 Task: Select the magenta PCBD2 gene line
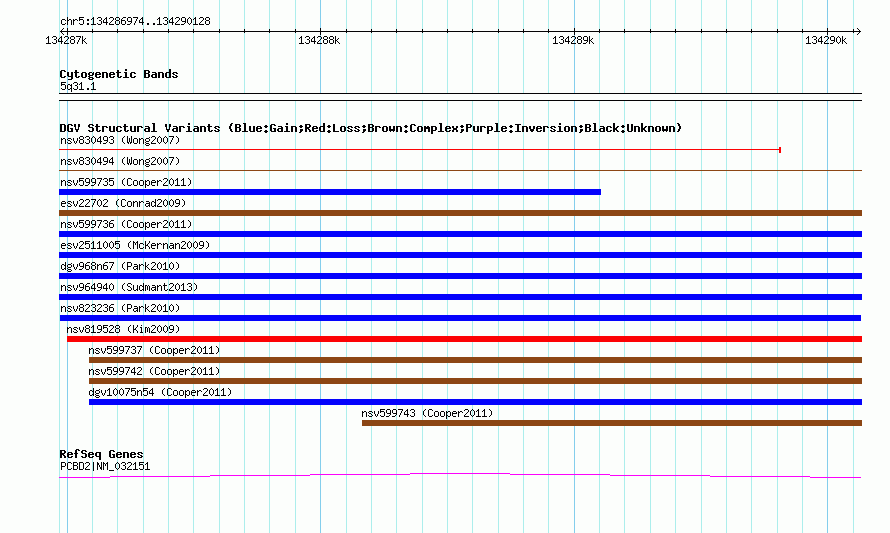(x=460, y=476)
